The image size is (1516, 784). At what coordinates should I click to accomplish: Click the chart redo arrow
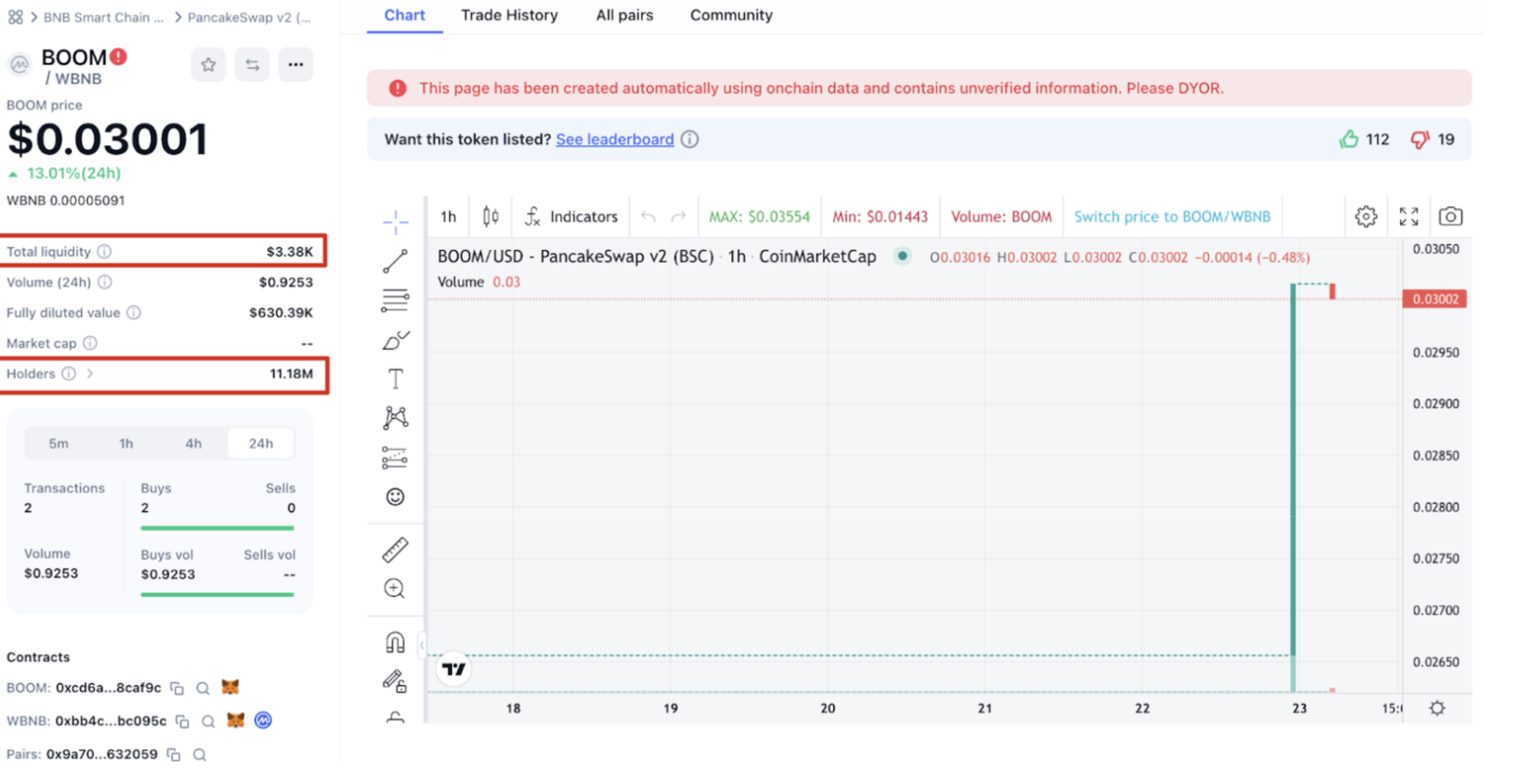(678, 216)
